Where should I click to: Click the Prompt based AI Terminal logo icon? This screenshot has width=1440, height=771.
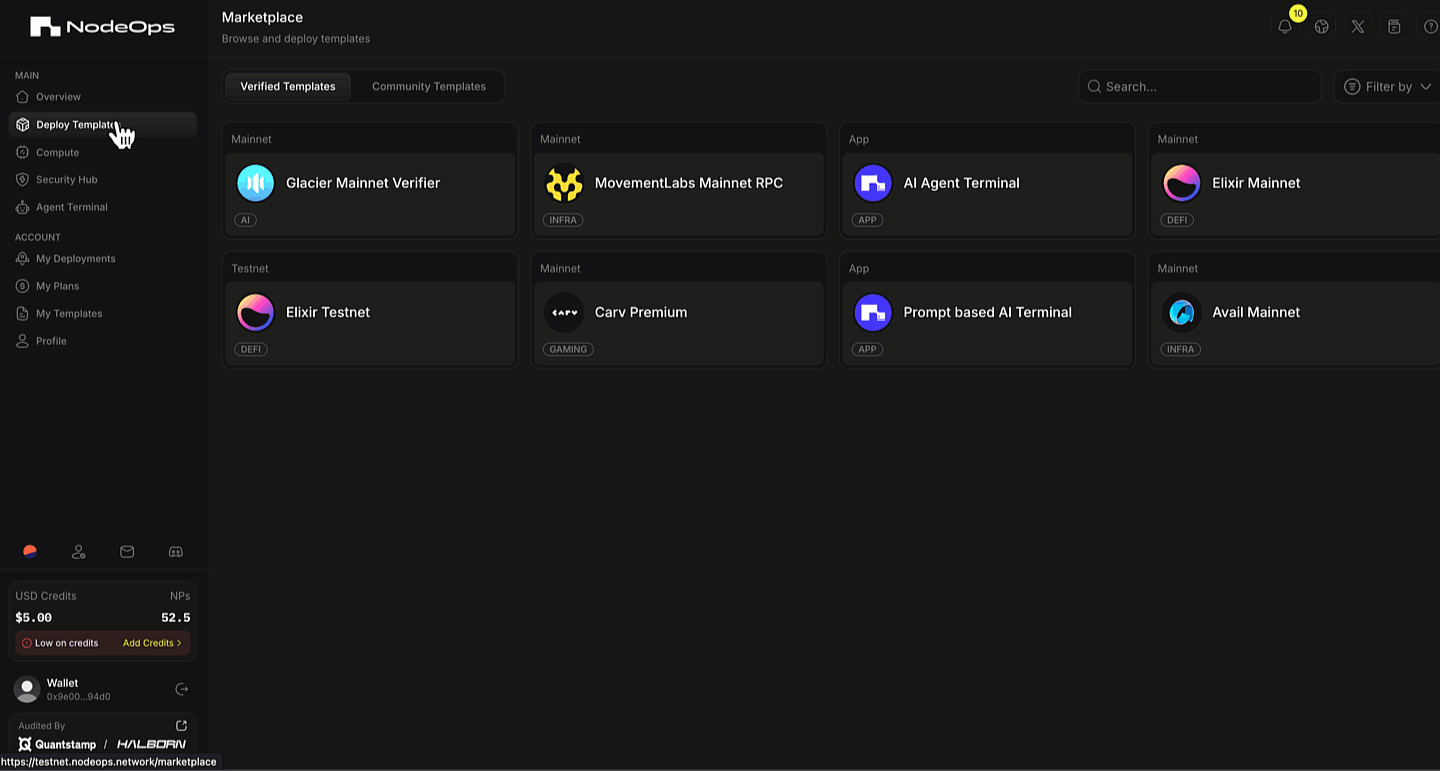pos(873,312)
